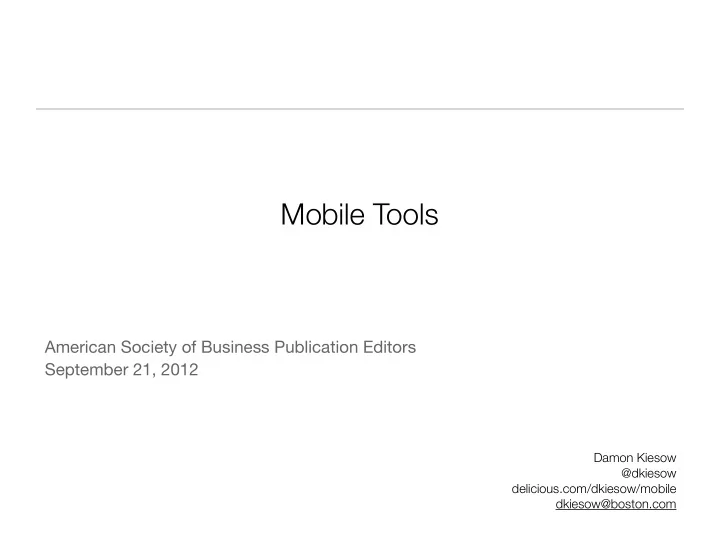Click delicious.com/dkiesow/mobile URL text

[x=594, y=489]
